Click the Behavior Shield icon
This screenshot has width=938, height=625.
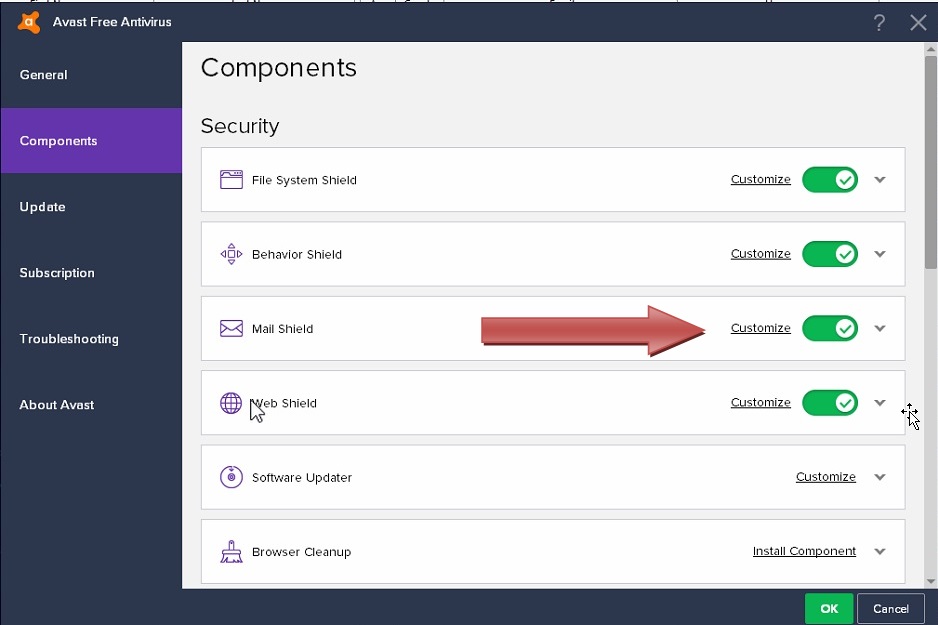[231, 254]
